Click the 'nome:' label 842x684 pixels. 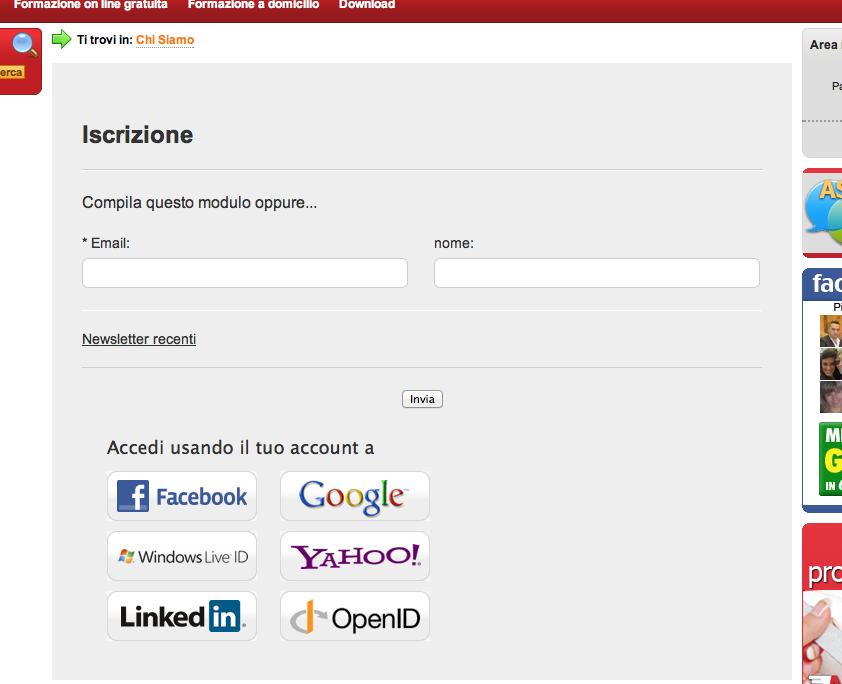coord(454,243)
